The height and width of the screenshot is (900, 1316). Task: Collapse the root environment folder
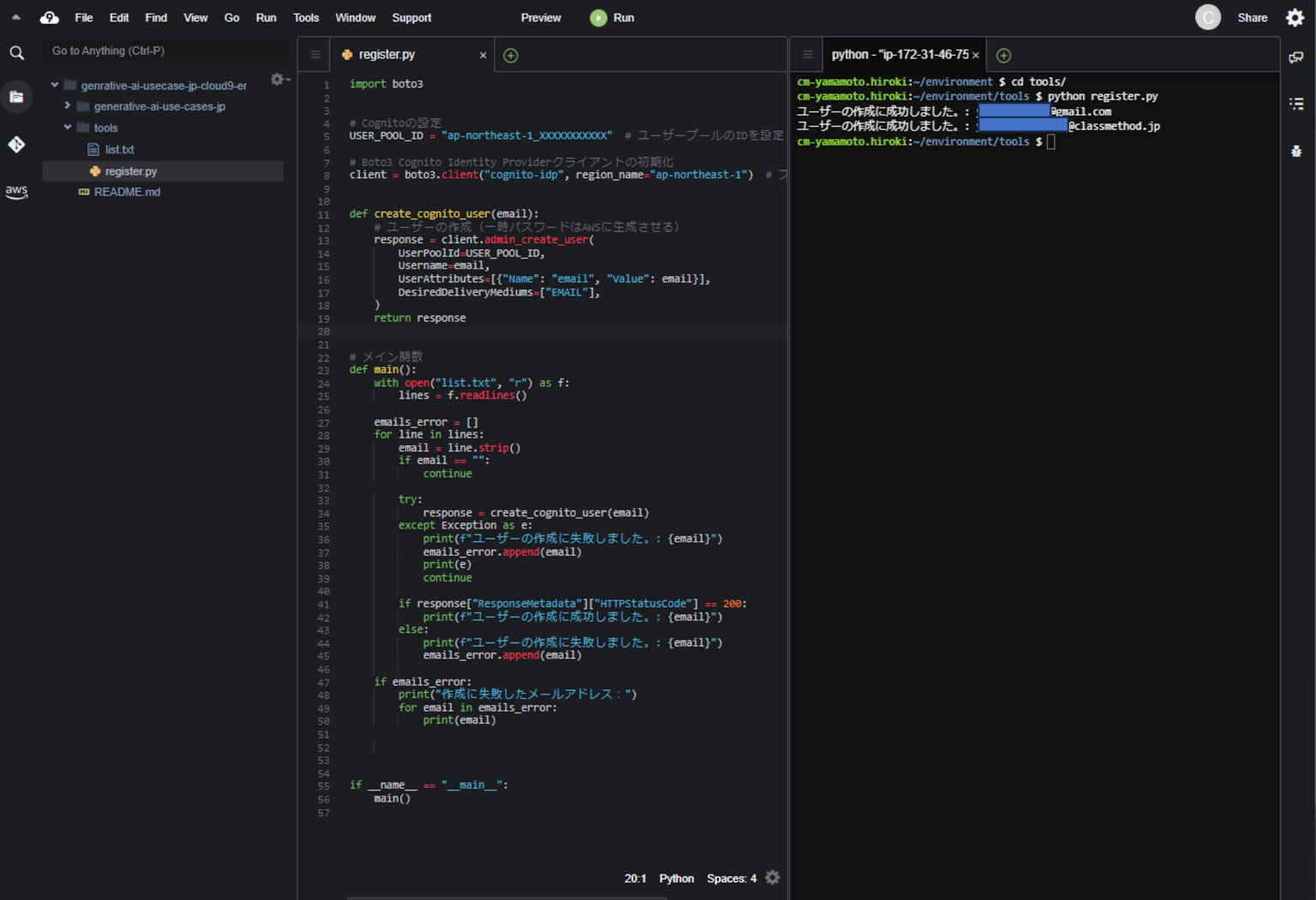point(55,86)
